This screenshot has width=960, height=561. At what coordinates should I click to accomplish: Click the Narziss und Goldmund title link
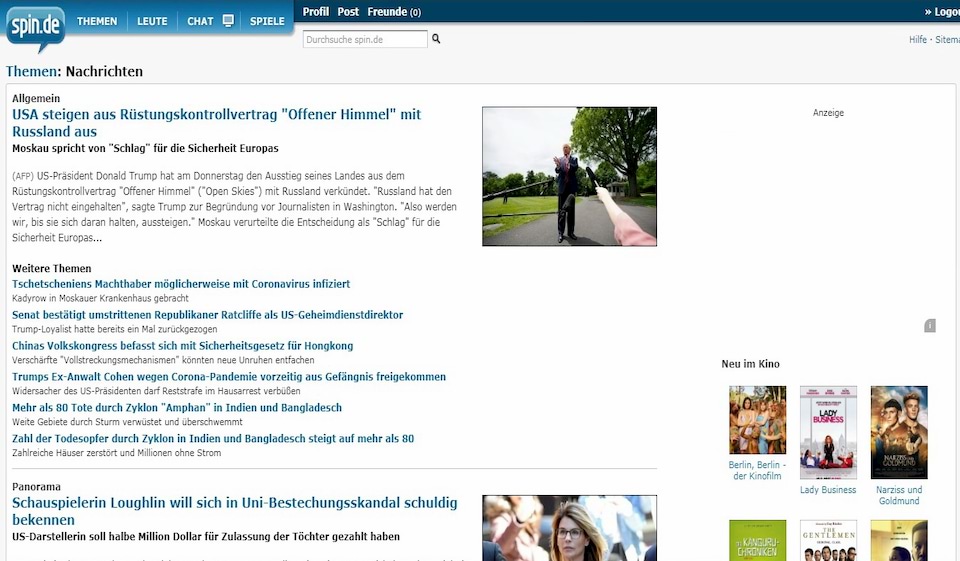(x=899, y=495)
